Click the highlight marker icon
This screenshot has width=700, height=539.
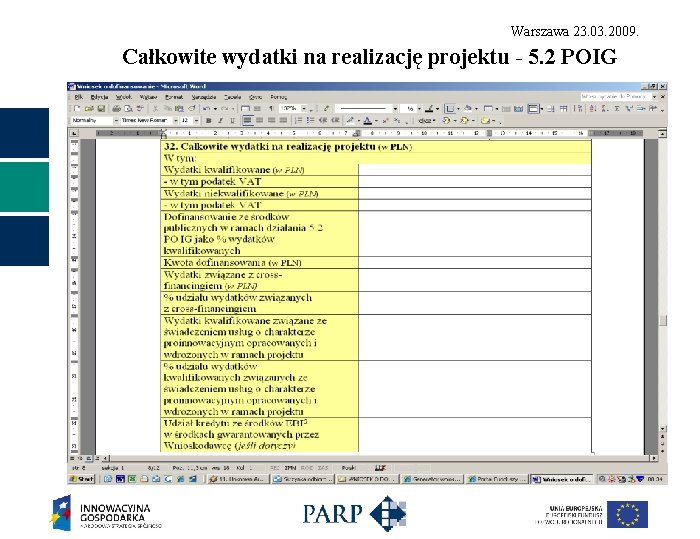tap(350, 120)
